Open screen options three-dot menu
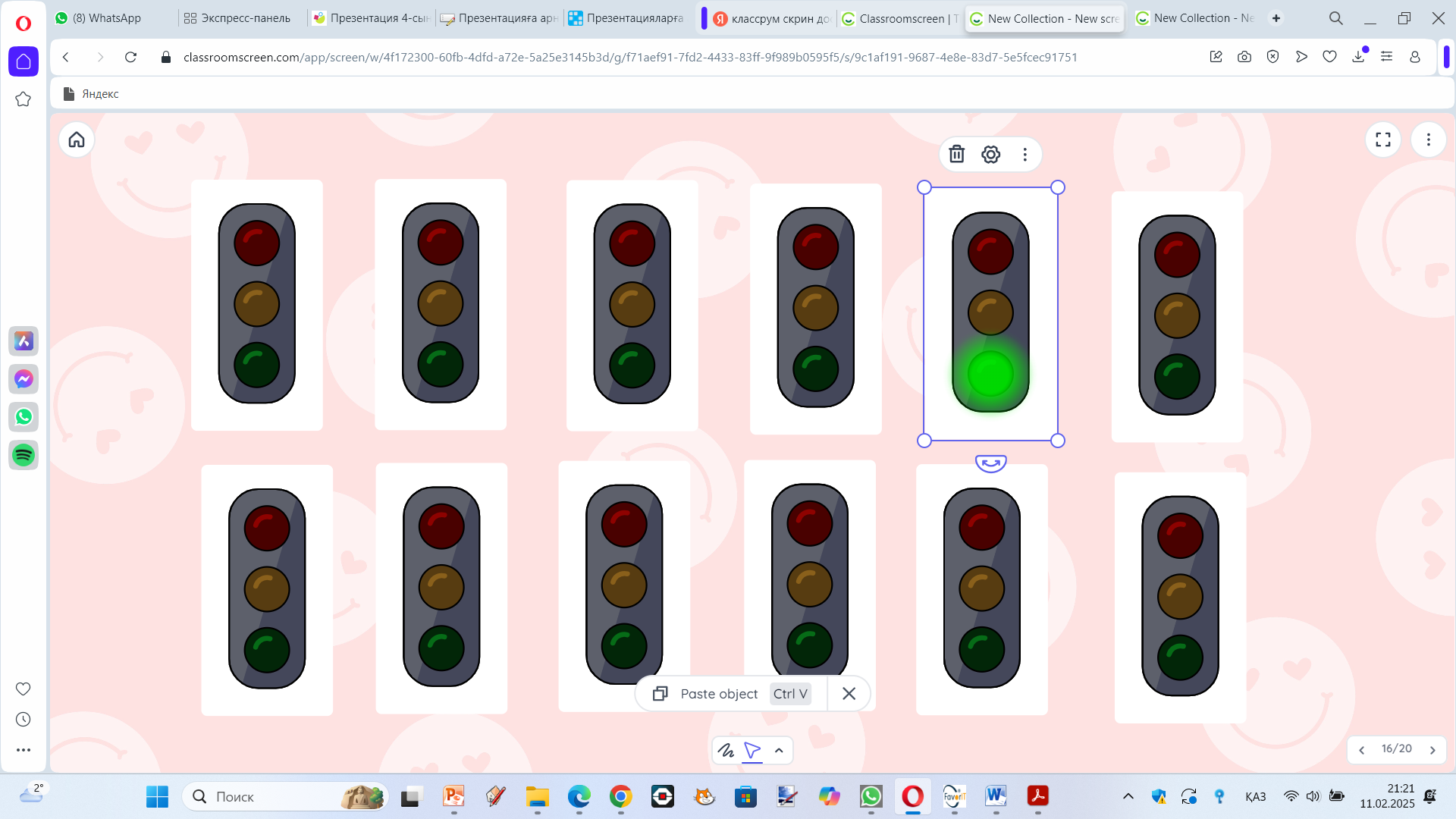This screenshot has height=819, width=1456. (1428, 140)
